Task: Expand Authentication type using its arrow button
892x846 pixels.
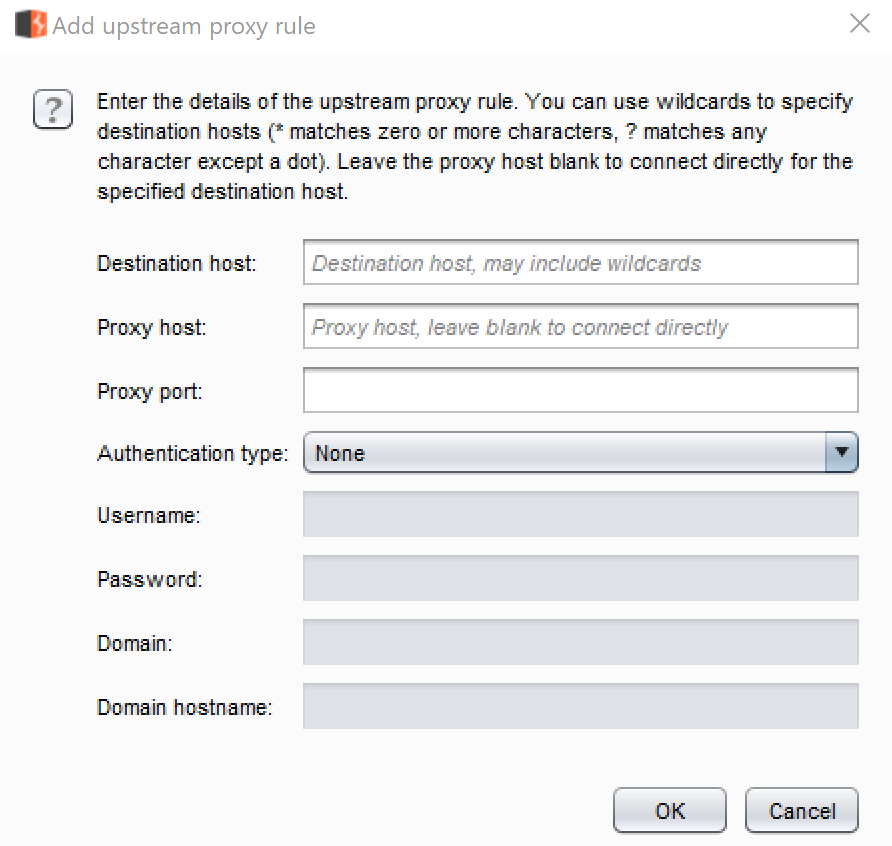Action: [x=841, y=454]
